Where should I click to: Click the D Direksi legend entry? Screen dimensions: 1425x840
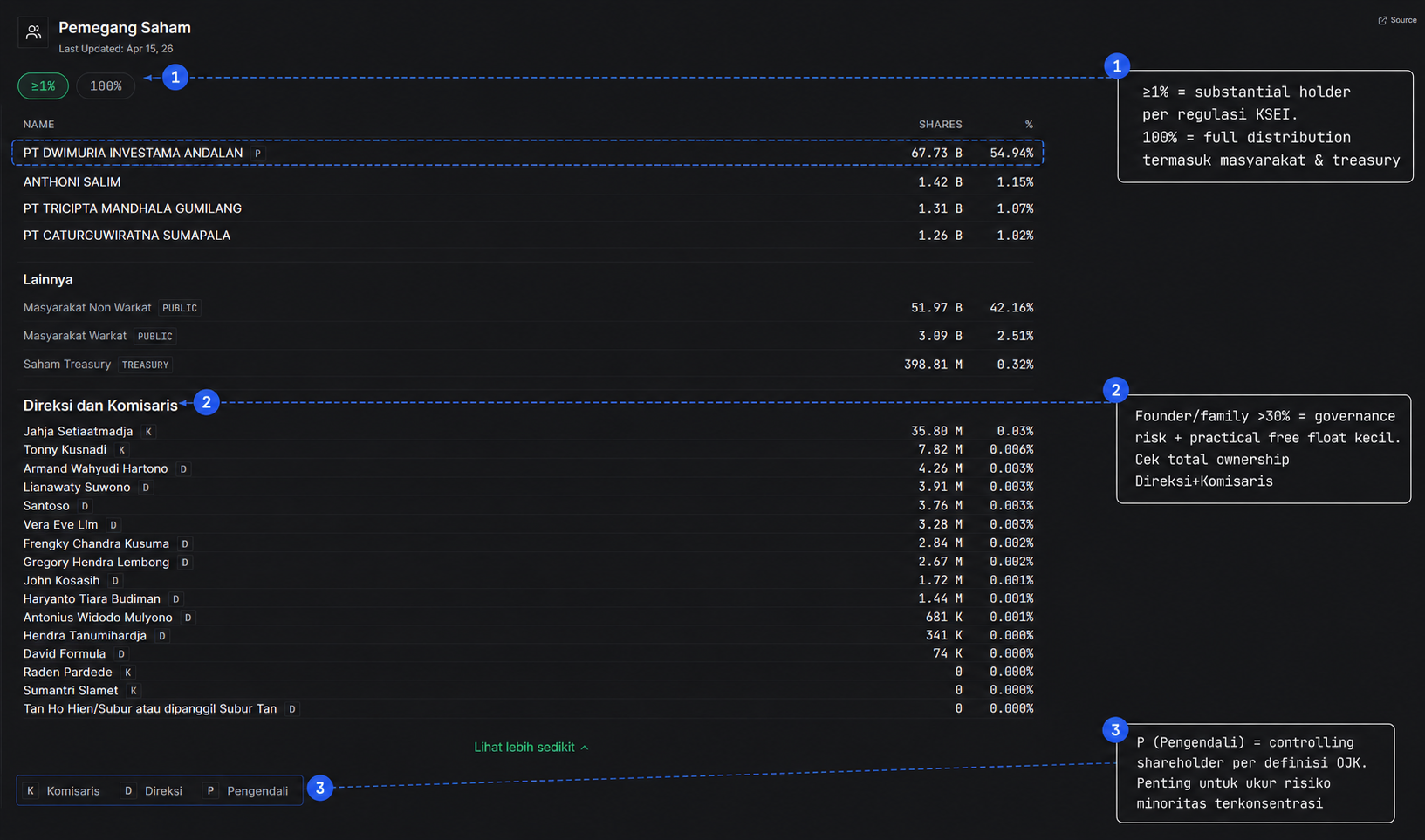152,791
